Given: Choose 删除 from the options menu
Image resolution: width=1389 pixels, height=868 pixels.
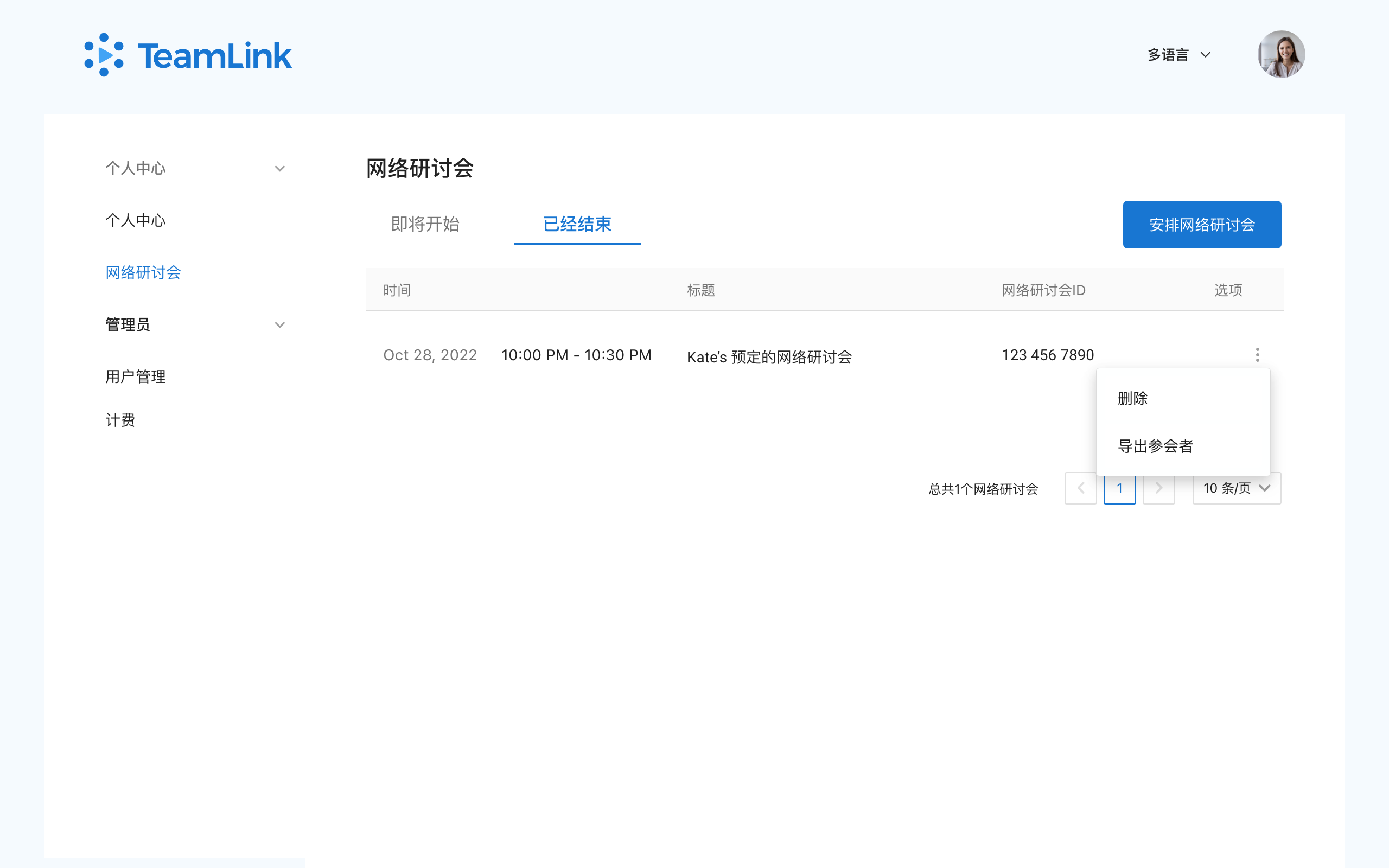Looking at the screenshot, I should click(1132, 398).
